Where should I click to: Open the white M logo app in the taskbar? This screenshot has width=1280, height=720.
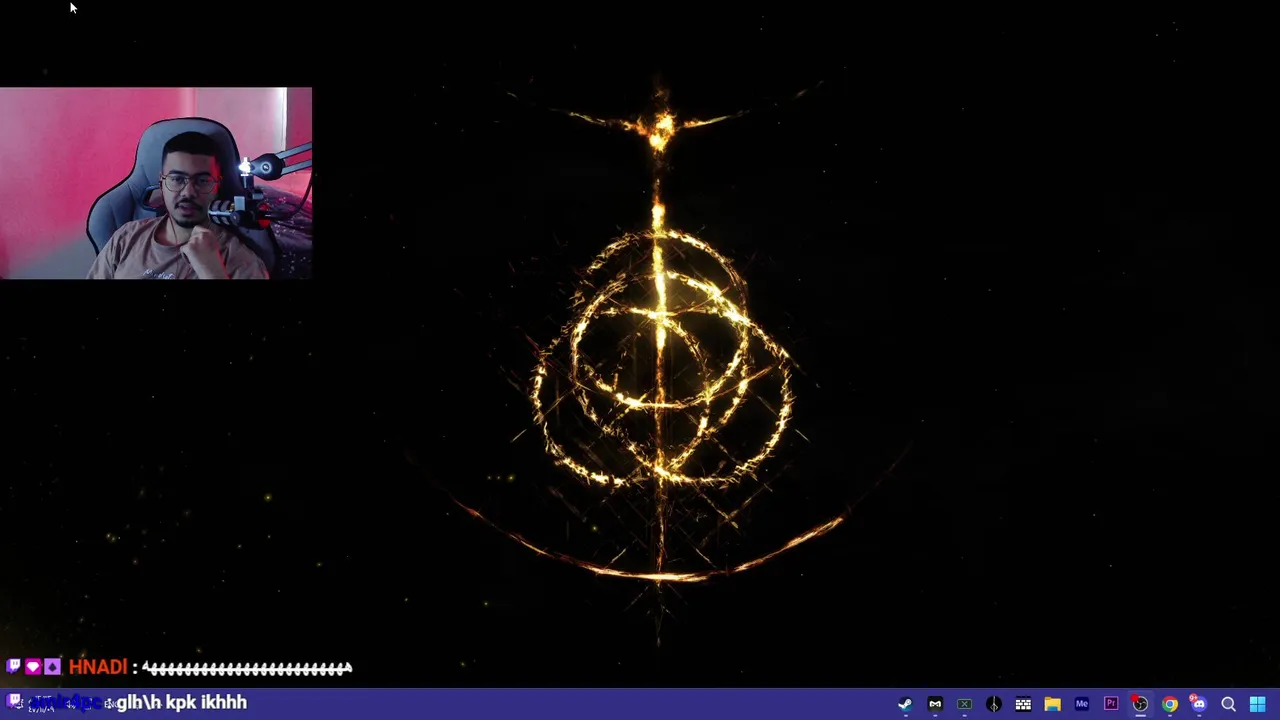click(x=935, y=704)
